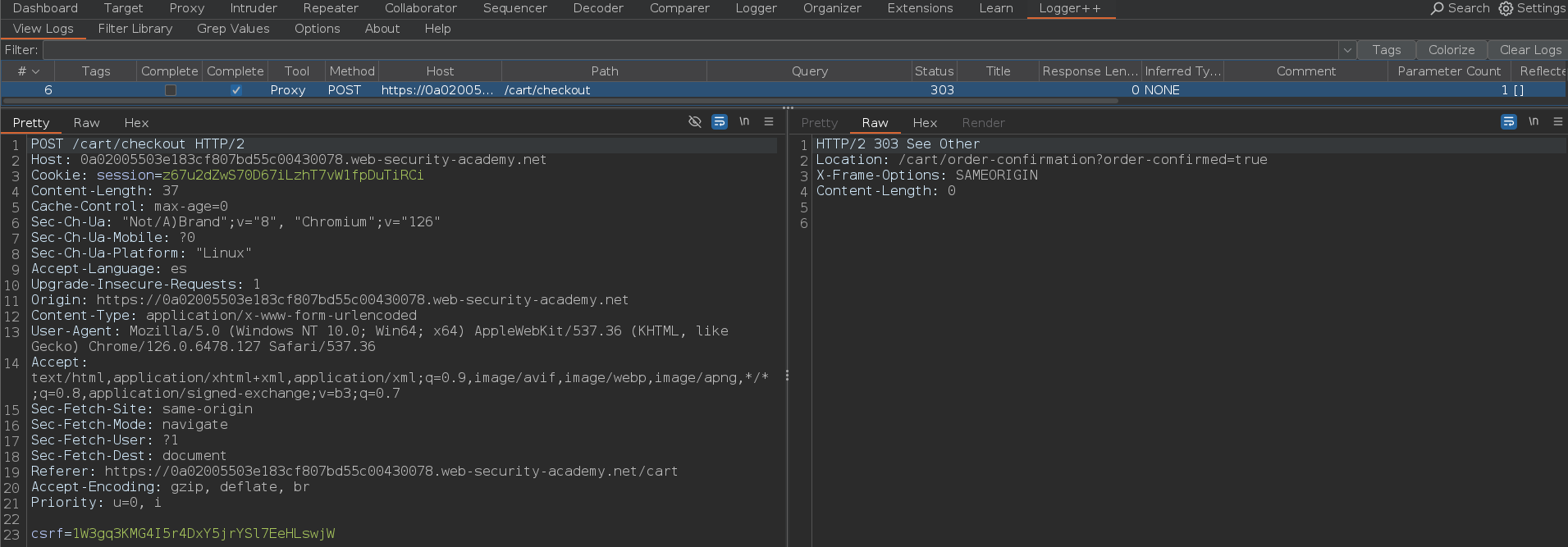The image size is (1568, 547).
Task: Switch to the Proxy tab
Action: 187,8
